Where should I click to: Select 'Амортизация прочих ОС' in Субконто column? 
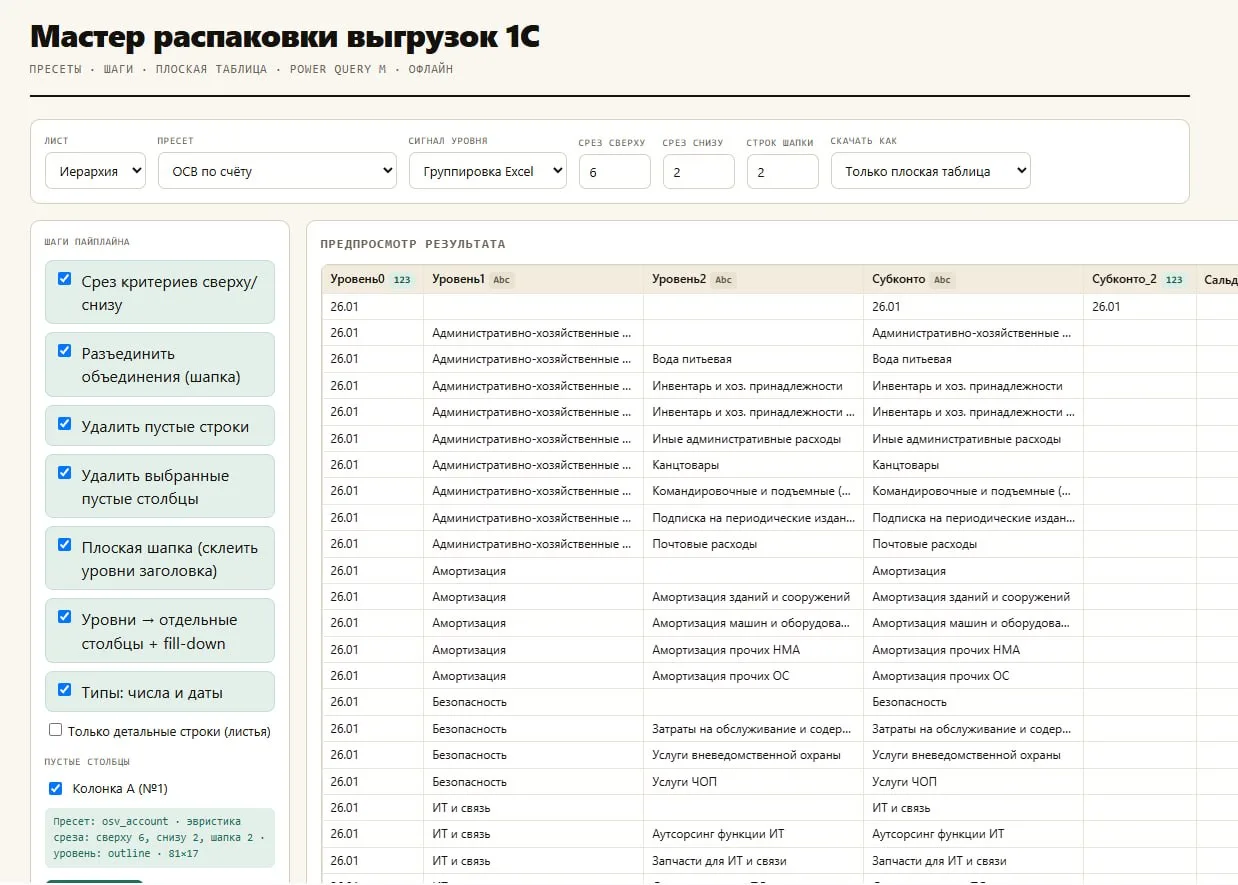[974, 676]
